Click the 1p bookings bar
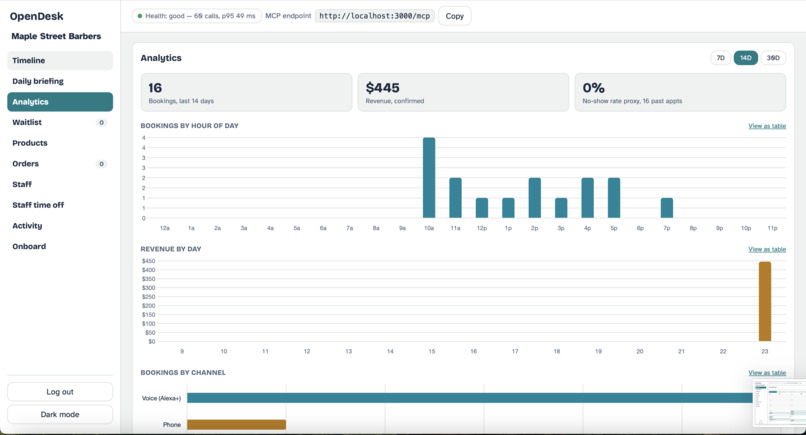806x435 pixels. tap(508, 208)
